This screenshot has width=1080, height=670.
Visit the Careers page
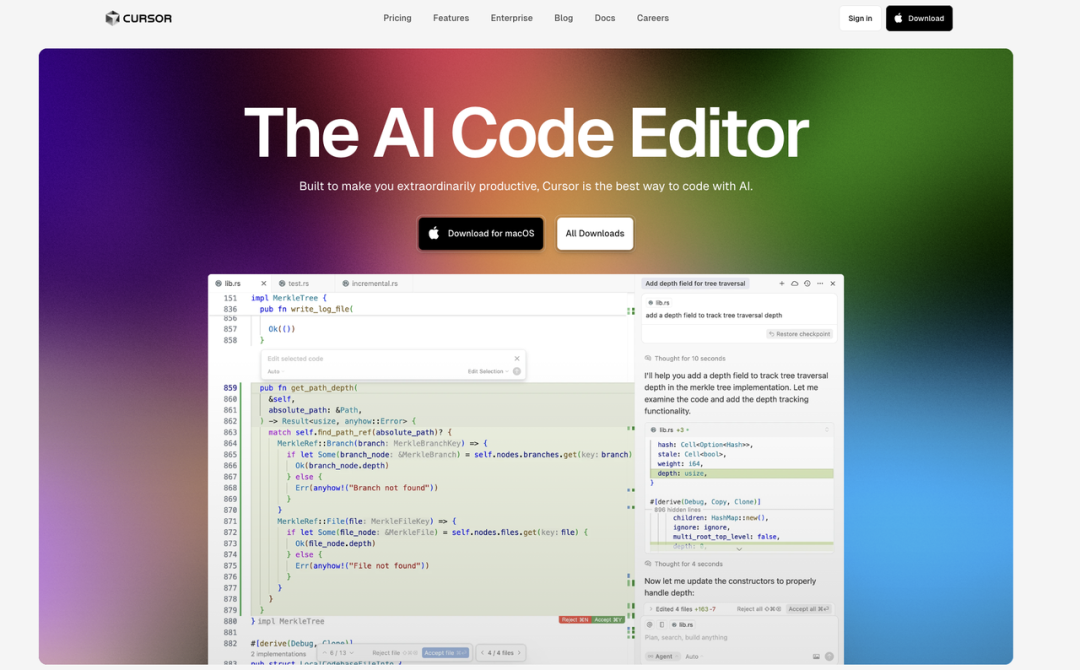pyautogui.click(x=653, y=18)
